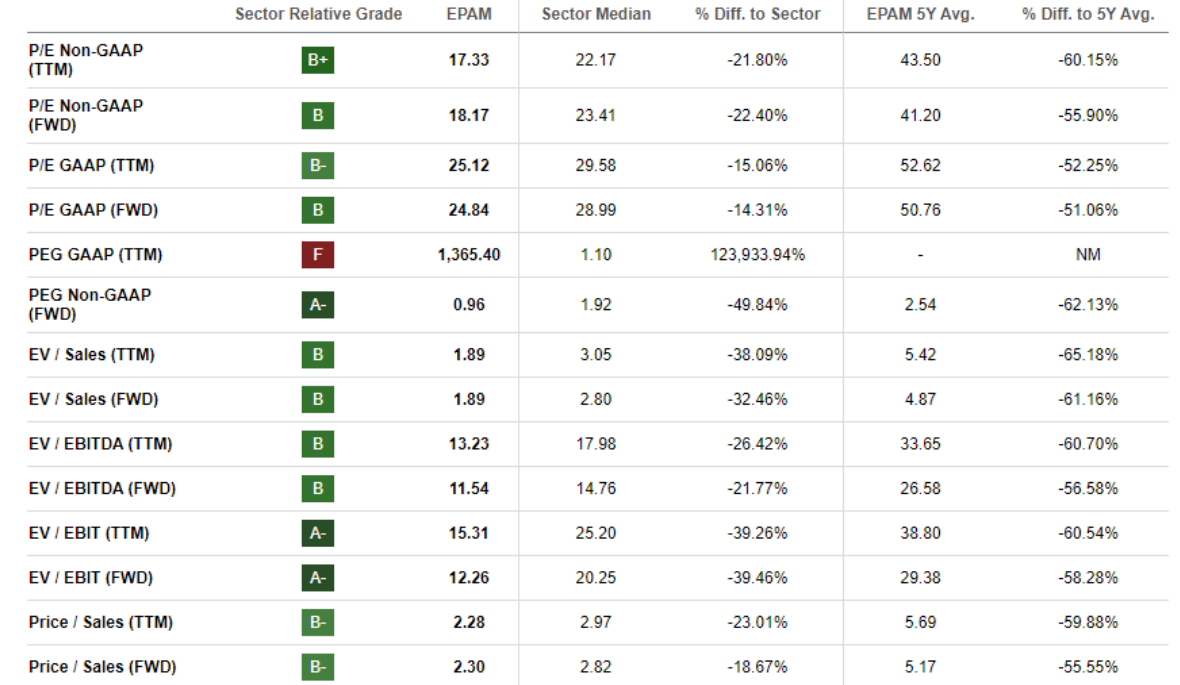Click EPAM value 11.54
The height and width of the screenshot is (685, 1180).
(x=469, y=489)
